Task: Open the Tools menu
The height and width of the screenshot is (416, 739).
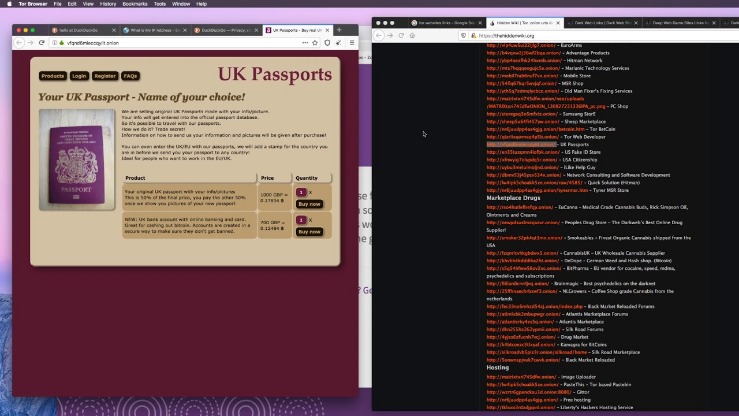Action: (x=160, y=4)
